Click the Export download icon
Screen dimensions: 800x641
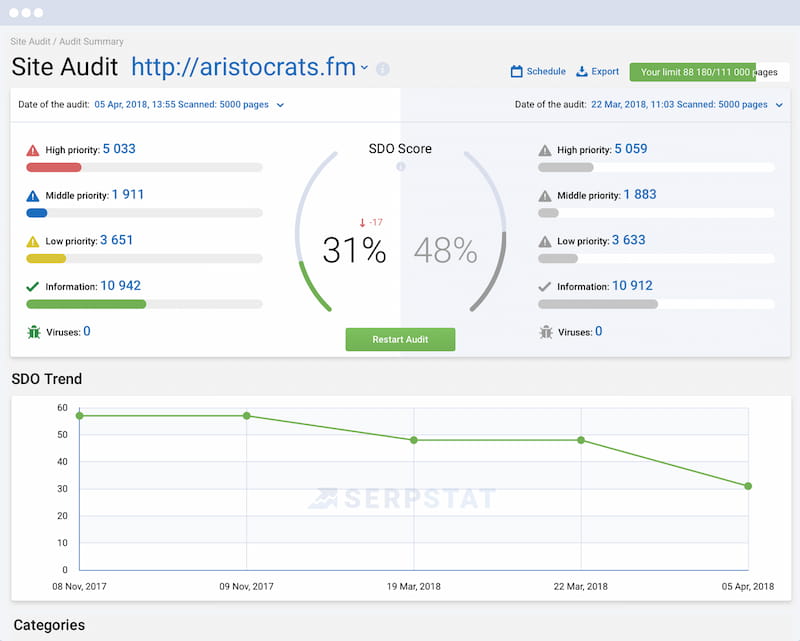582,72
